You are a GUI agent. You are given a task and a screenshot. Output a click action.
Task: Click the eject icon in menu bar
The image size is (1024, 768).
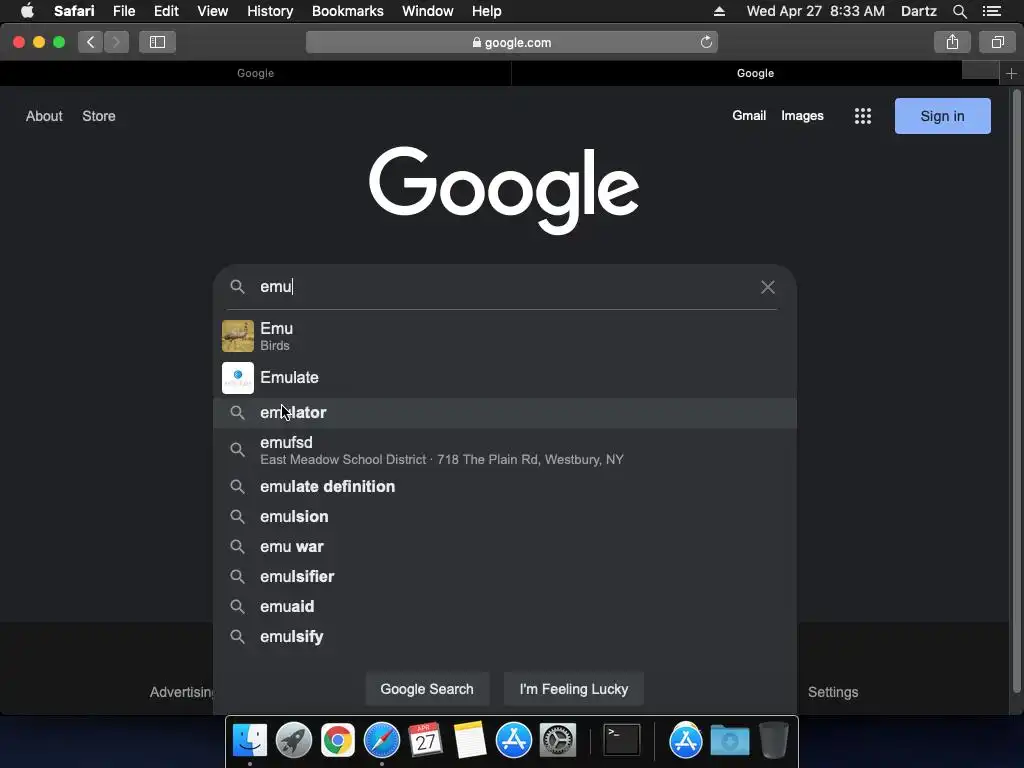click(x=719, y=11)
